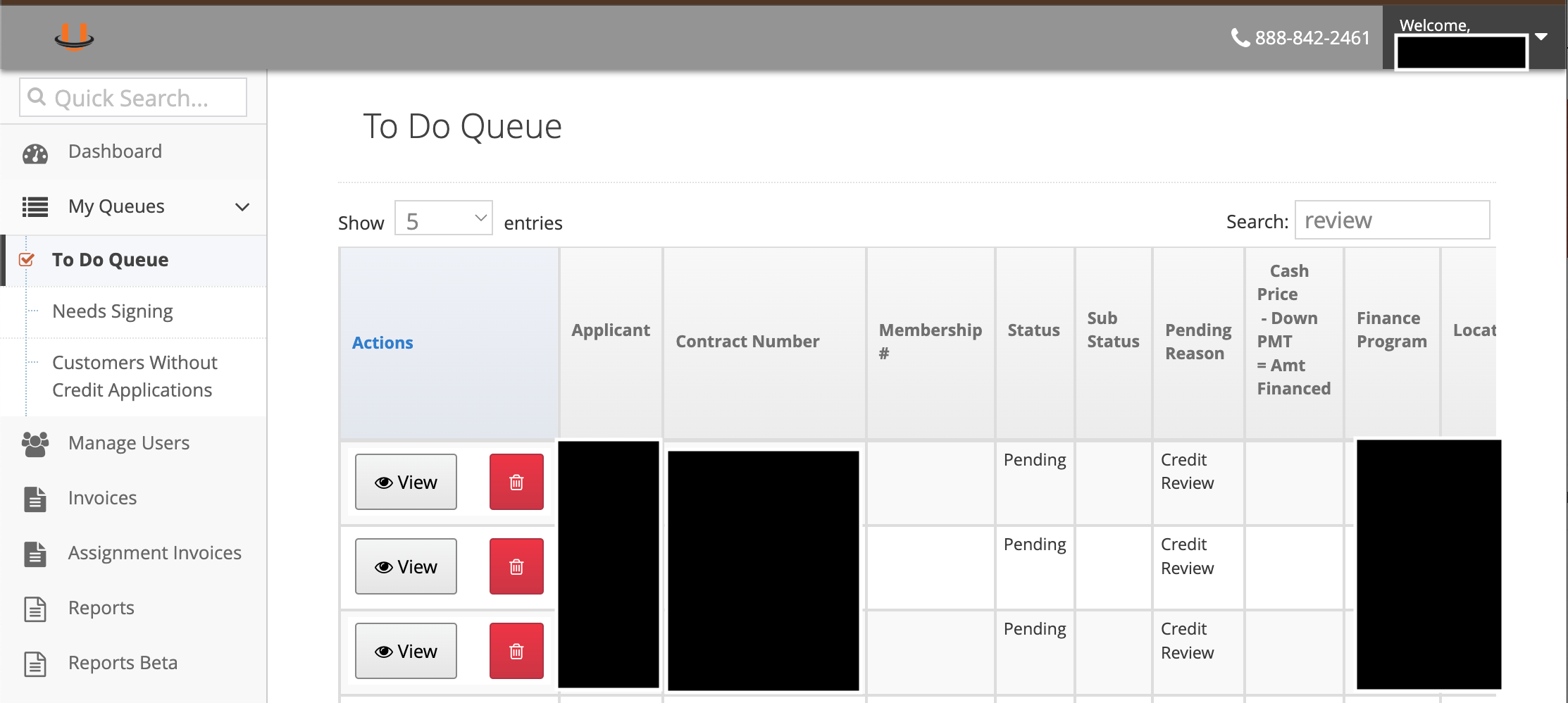This screenshot has width=1568, height=703.
Task: Click 'Pending' status in the first row
Action: click(1035, 460)
